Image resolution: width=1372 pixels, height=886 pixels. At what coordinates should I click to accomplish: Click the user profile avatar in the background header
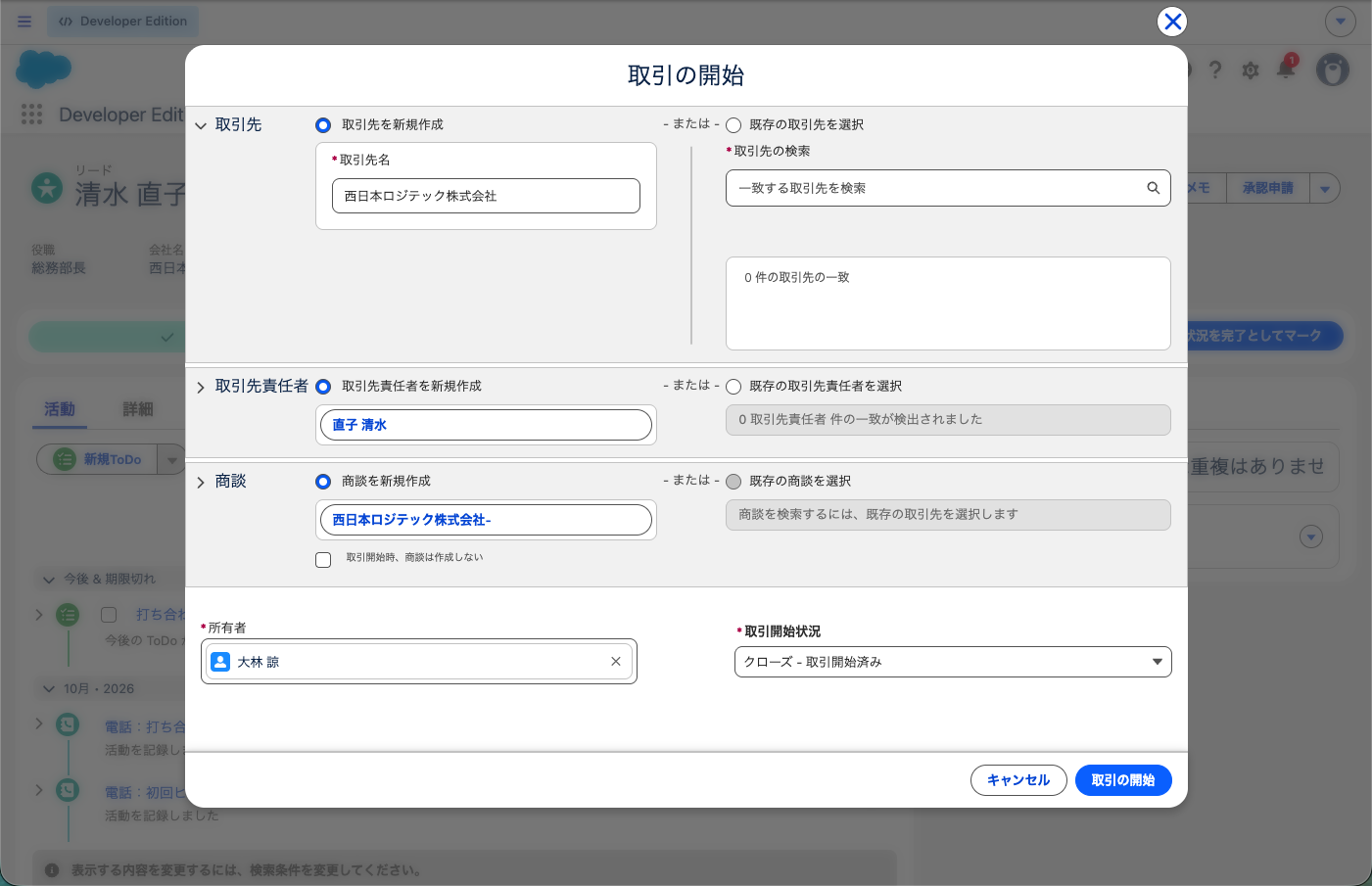pos(1333,70)
